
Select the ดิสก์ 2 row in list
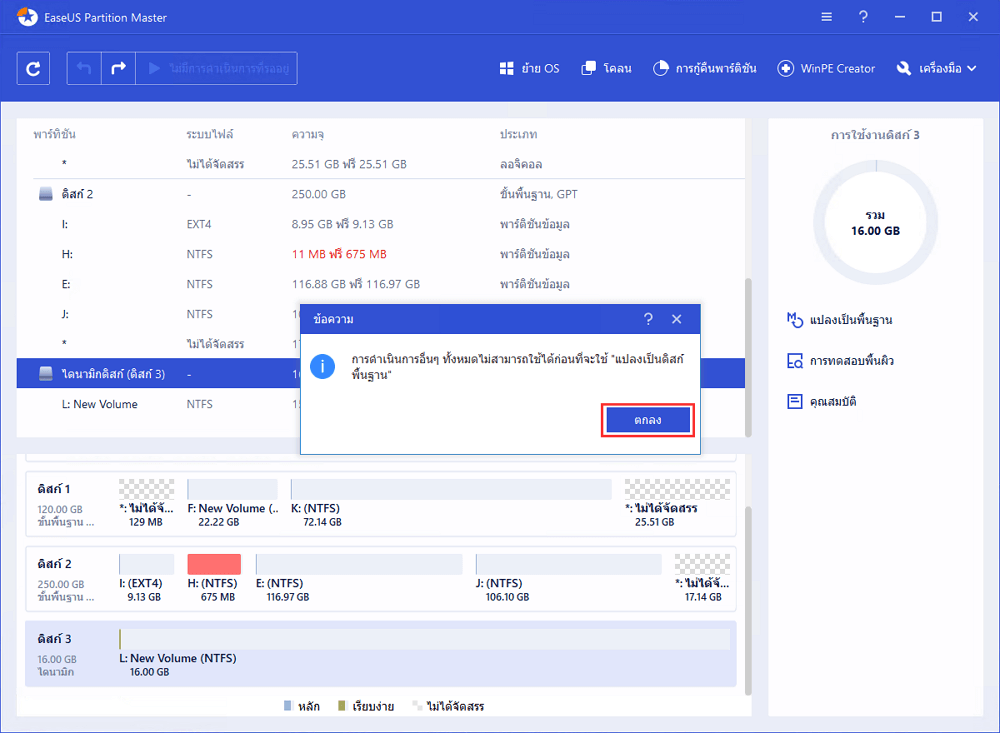[x=381, y=194]
